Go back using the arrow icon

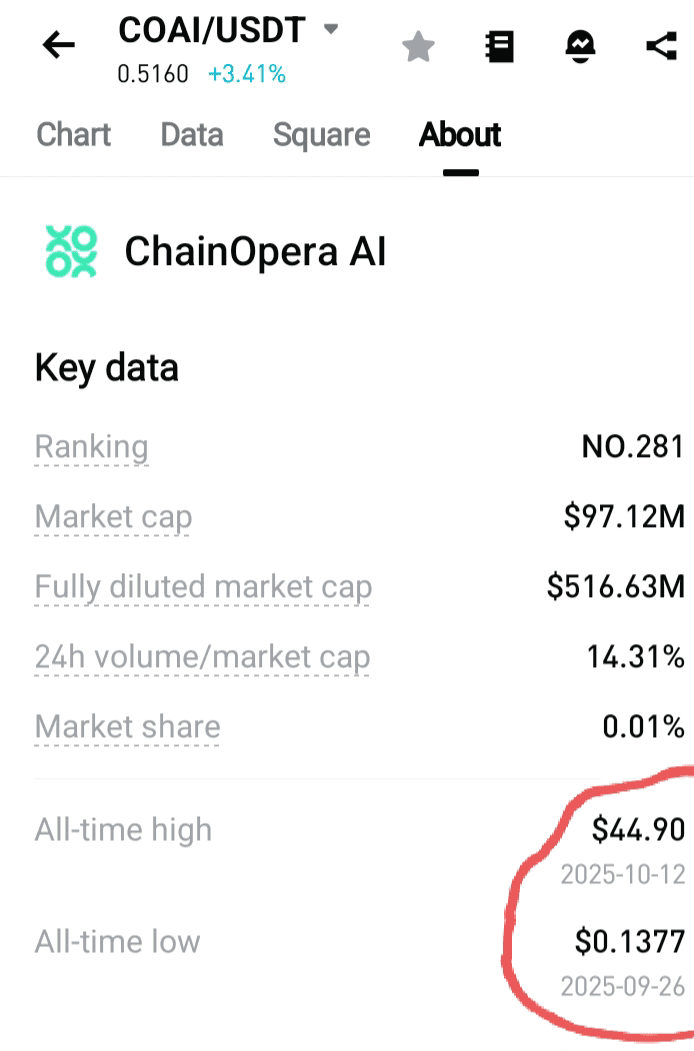(x=58, y=46)
